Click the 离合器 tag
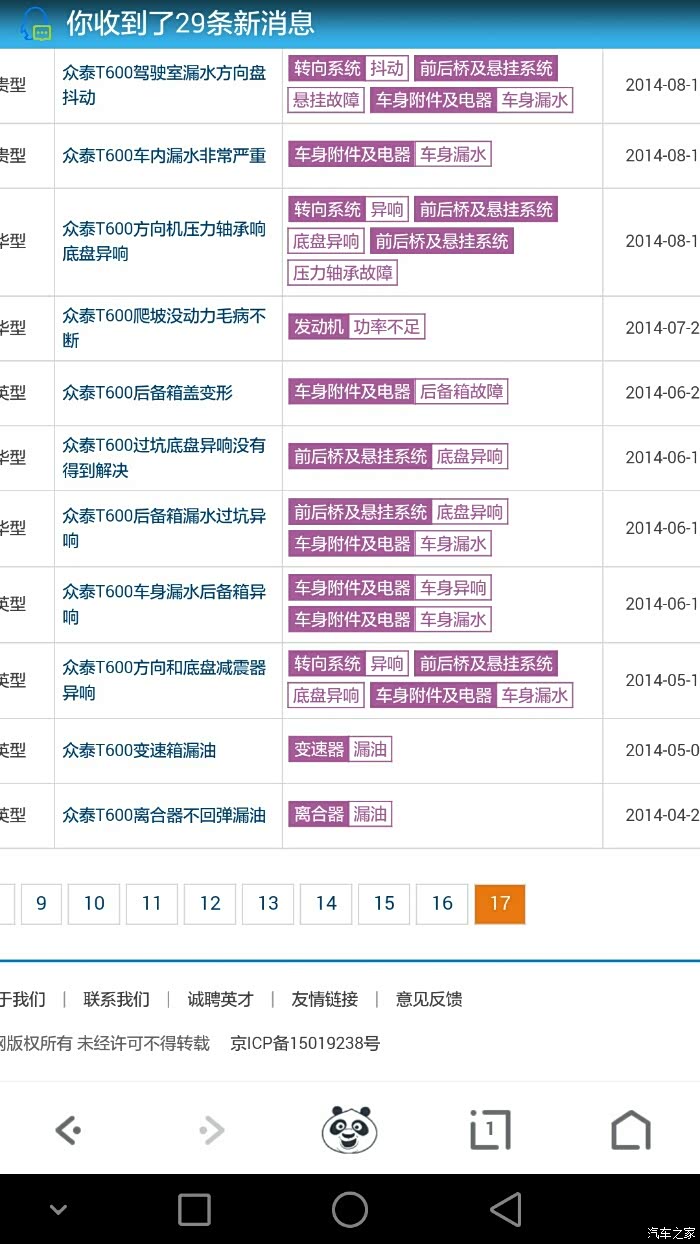Screen dimensions: 700x1244 click(319, 814)
